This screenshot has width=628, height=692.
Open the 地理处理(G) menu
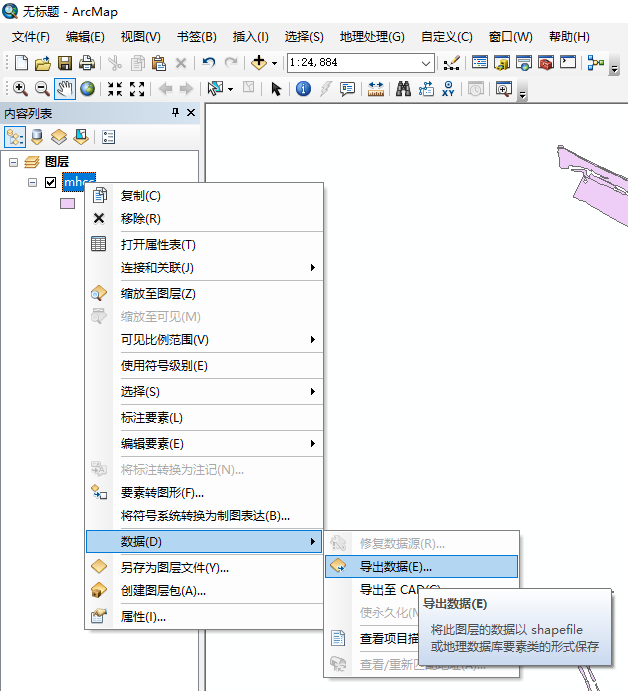click(372, 37)
